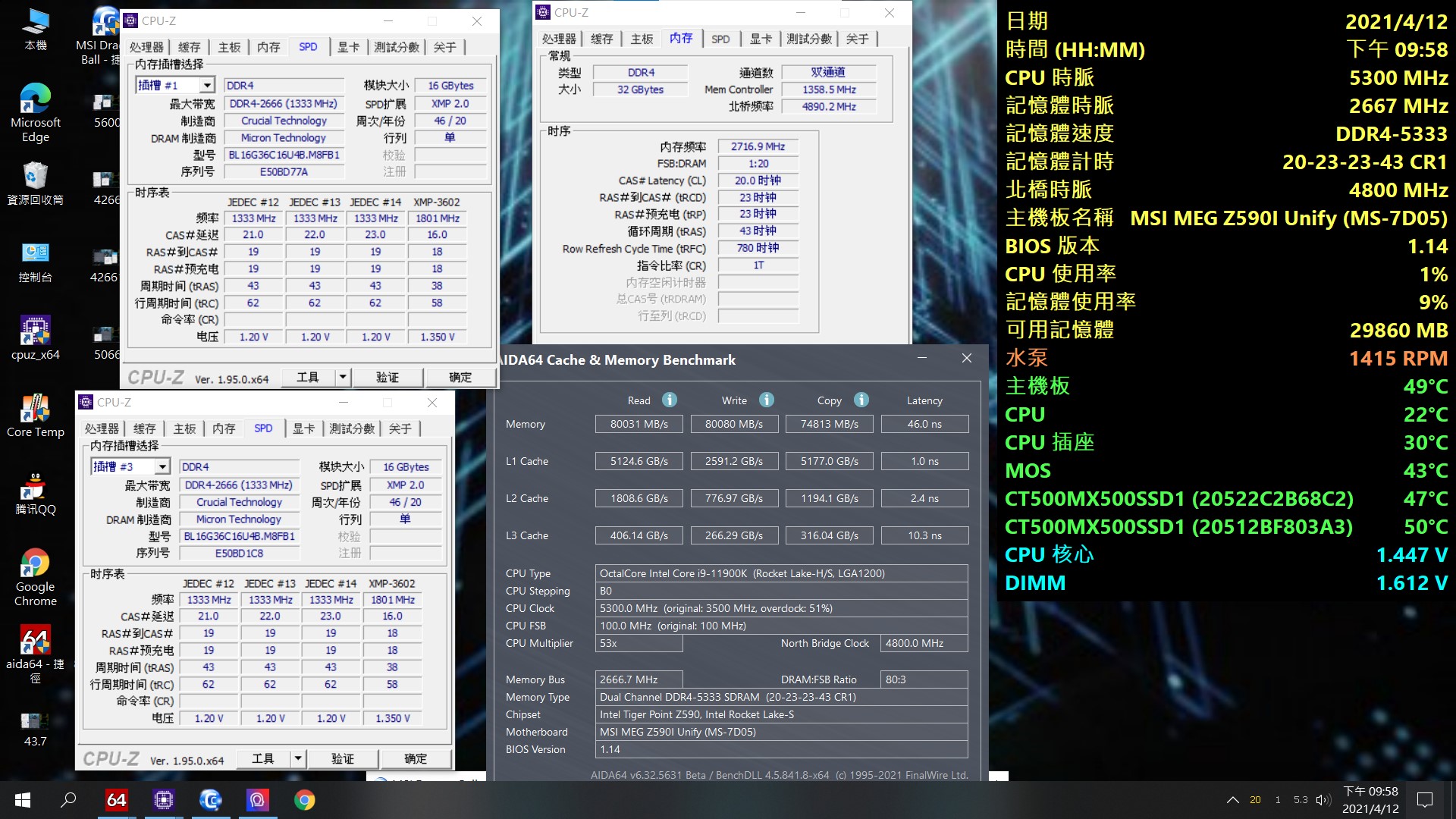Image resolution: width=1456 pixels, height=819 pixels.
Task: Open This PC desktop icon
Action: [35, 30]
